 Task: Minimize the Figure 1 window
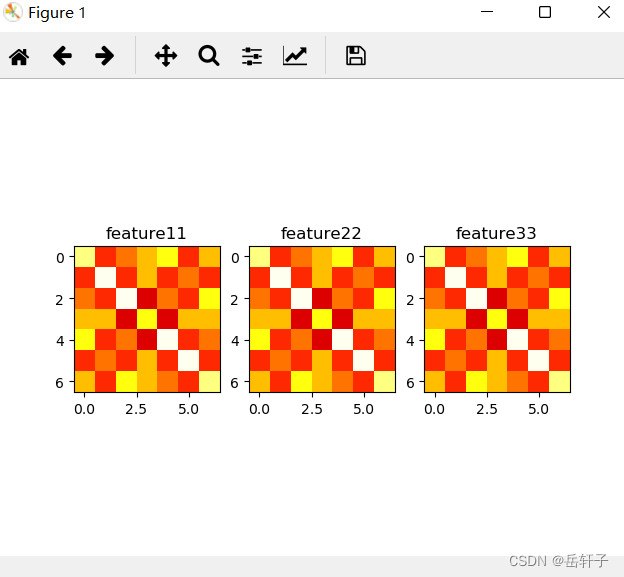point(487,12)
